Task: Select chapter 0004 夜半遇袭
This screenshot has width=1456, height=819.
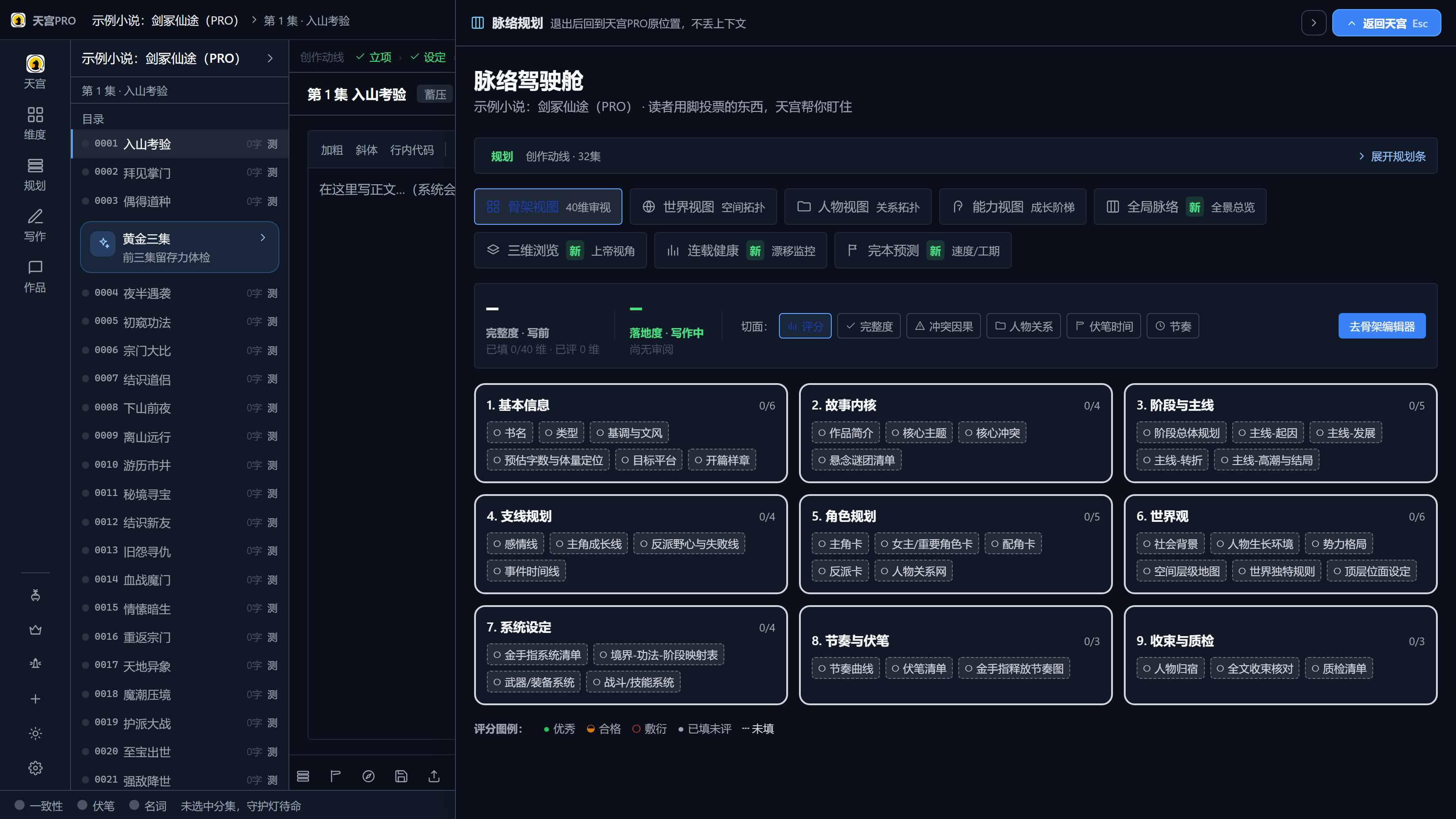Action: coord(180,293)
